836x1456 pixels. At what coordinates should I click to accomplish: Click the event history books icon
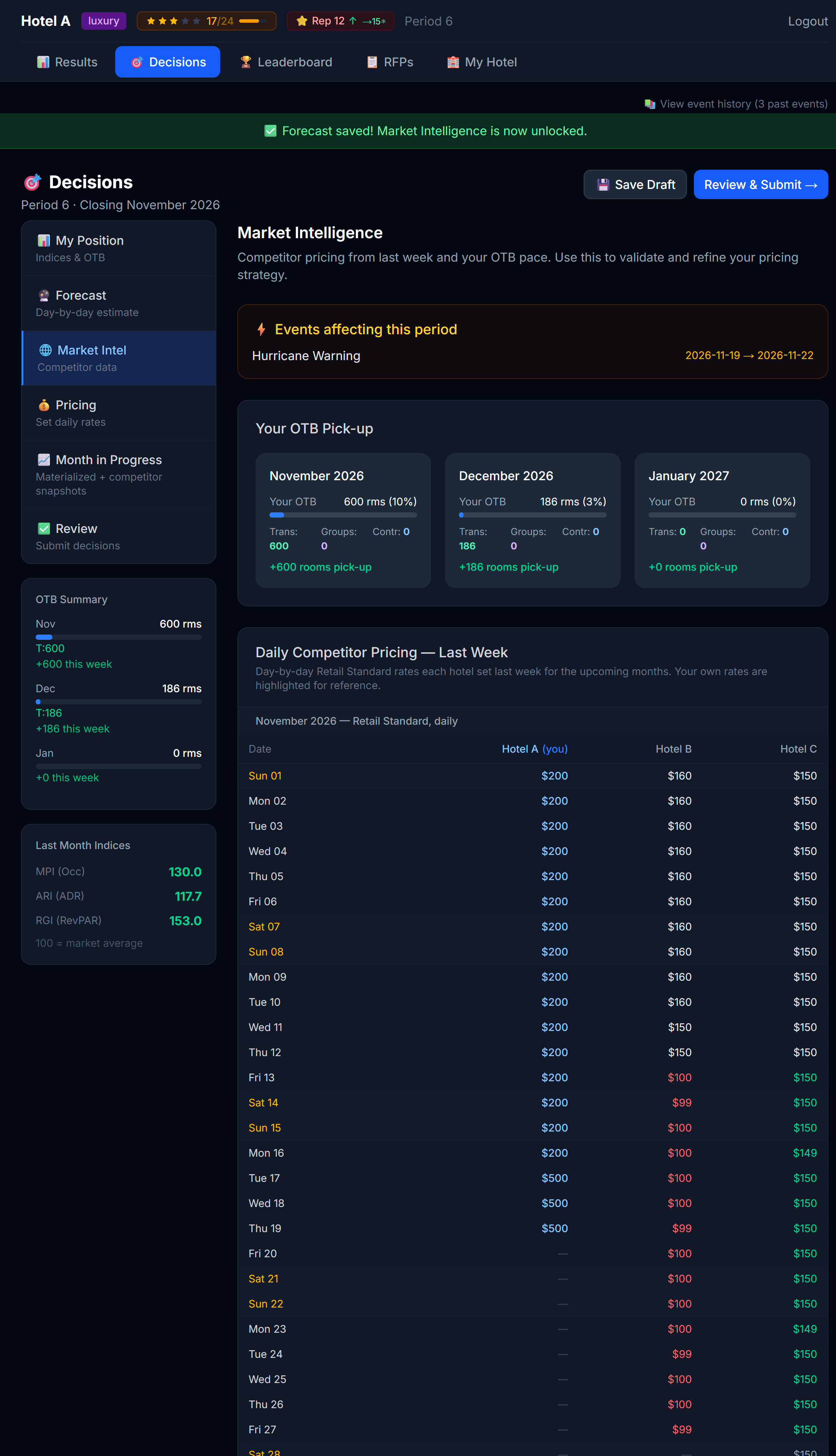tap(650, 104)
